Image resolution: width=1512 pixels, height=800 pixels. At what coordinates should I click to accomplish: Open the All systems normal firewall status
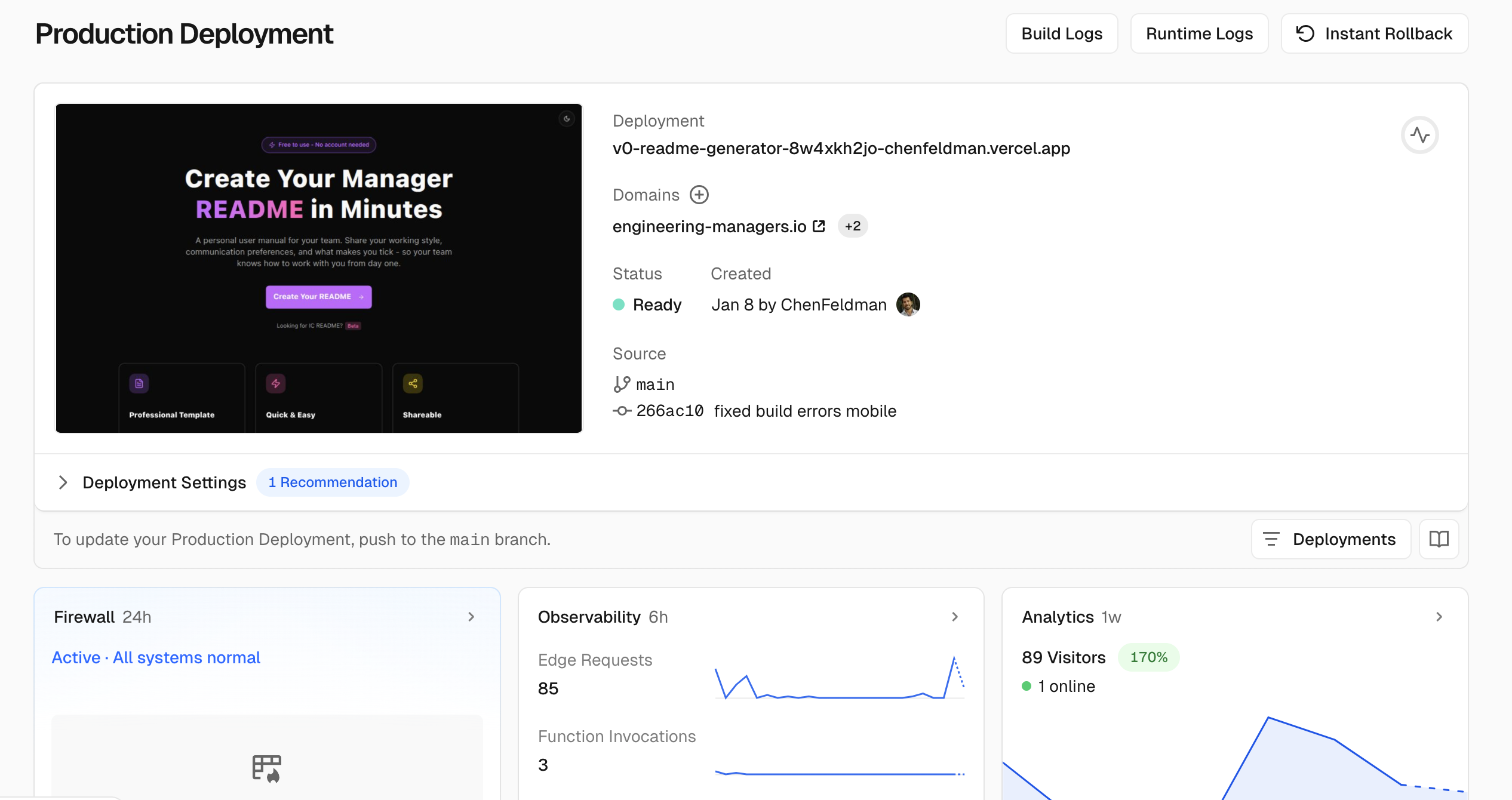pyautogui.click(x=186, y=657)
